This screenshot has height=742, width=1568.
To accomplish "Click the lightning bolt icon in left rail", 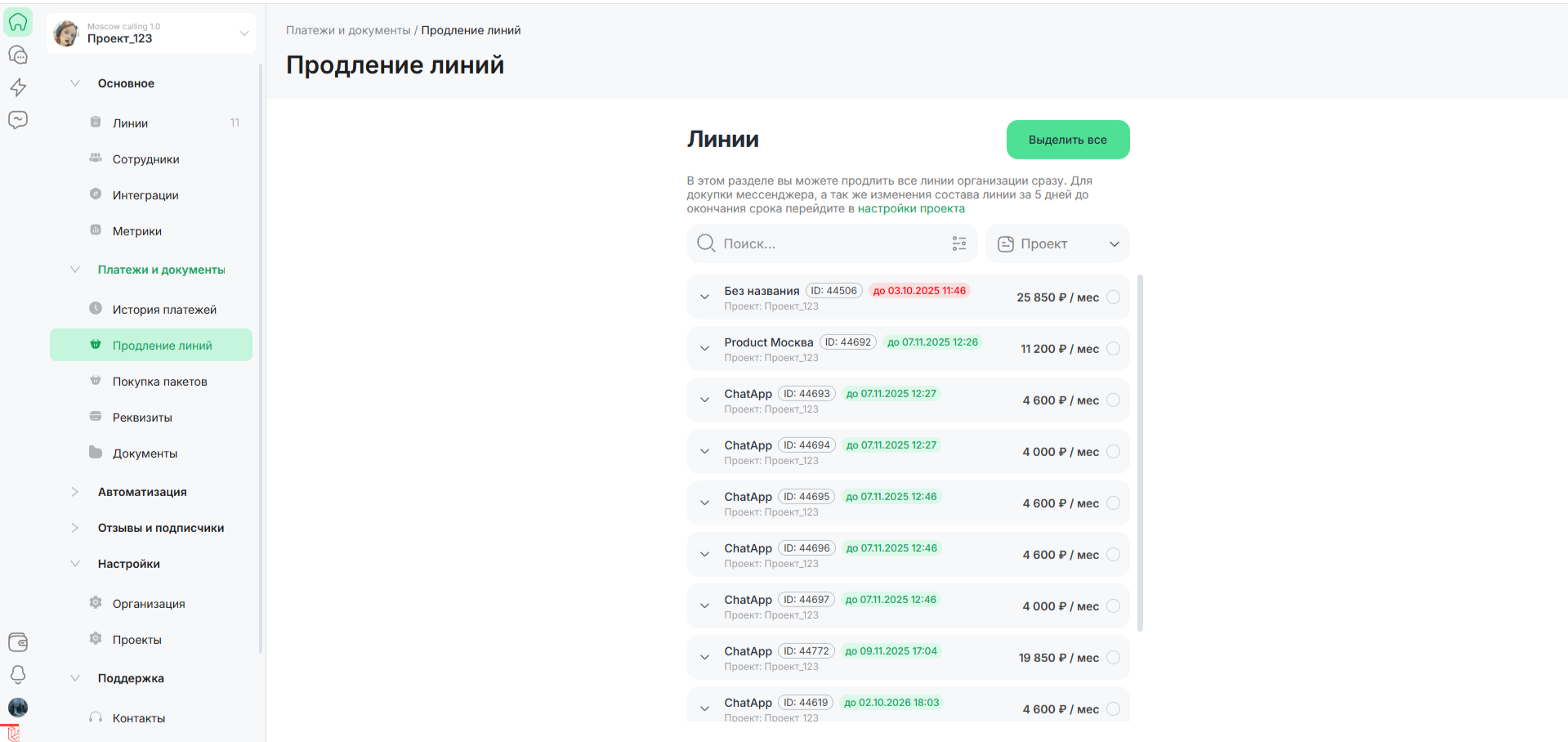I will [x=18, y=87].
